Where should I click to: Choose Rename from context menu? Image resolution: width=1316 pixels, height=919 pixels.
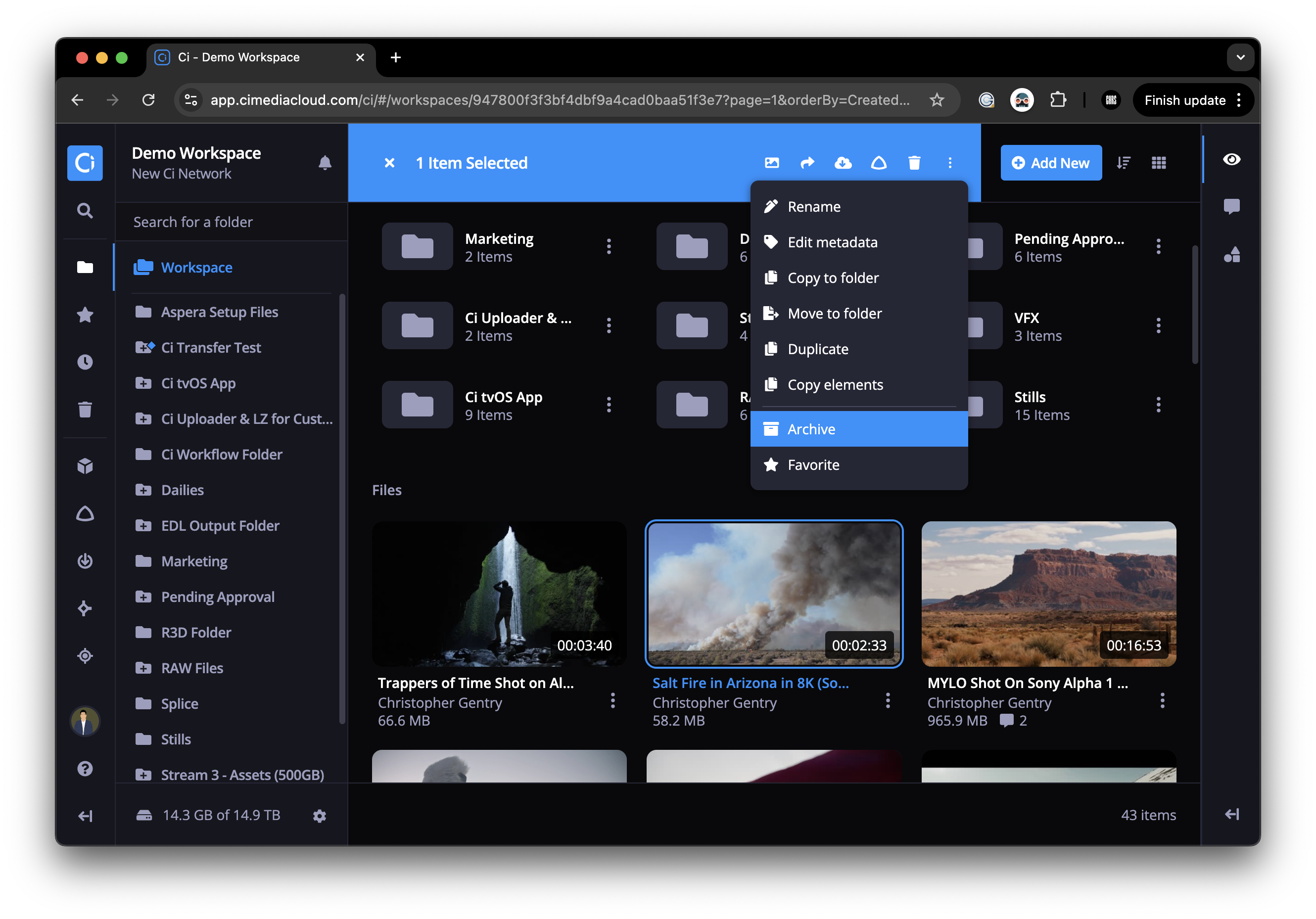[858, 206]
